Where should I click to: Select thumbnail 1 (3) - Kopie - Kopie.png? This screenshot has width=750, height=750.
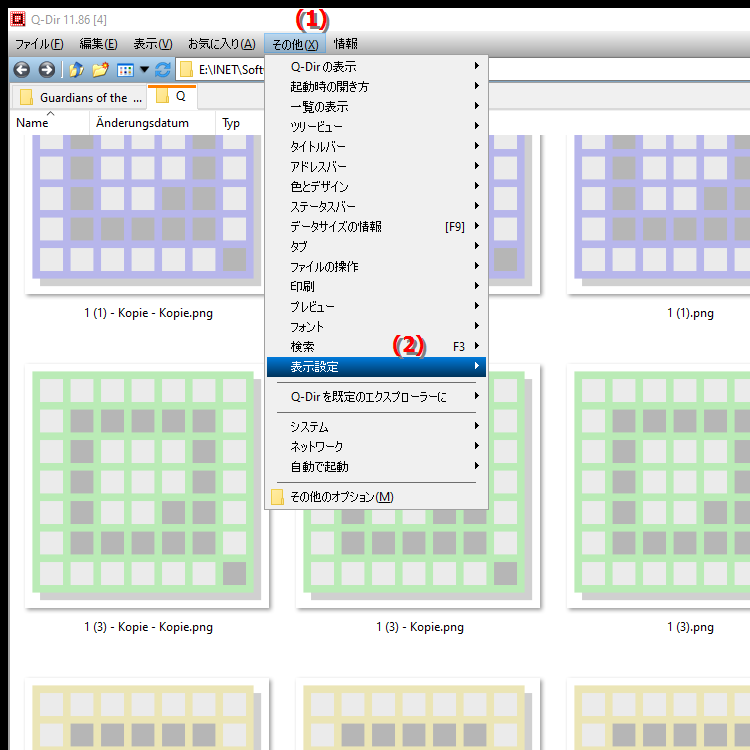[147, 486]
